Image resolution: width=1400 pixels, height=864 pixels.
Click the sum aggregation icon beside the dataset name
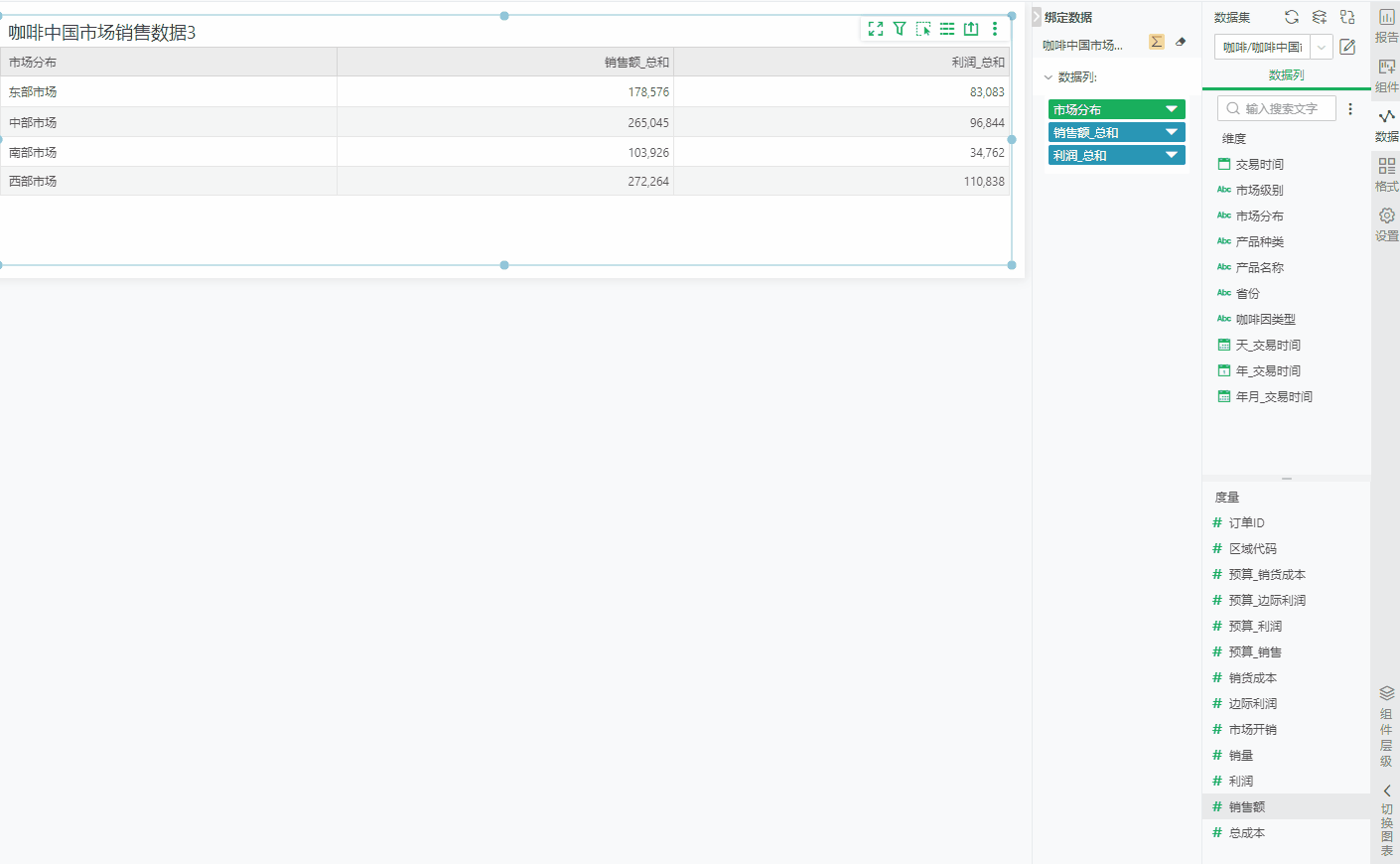1156,41
